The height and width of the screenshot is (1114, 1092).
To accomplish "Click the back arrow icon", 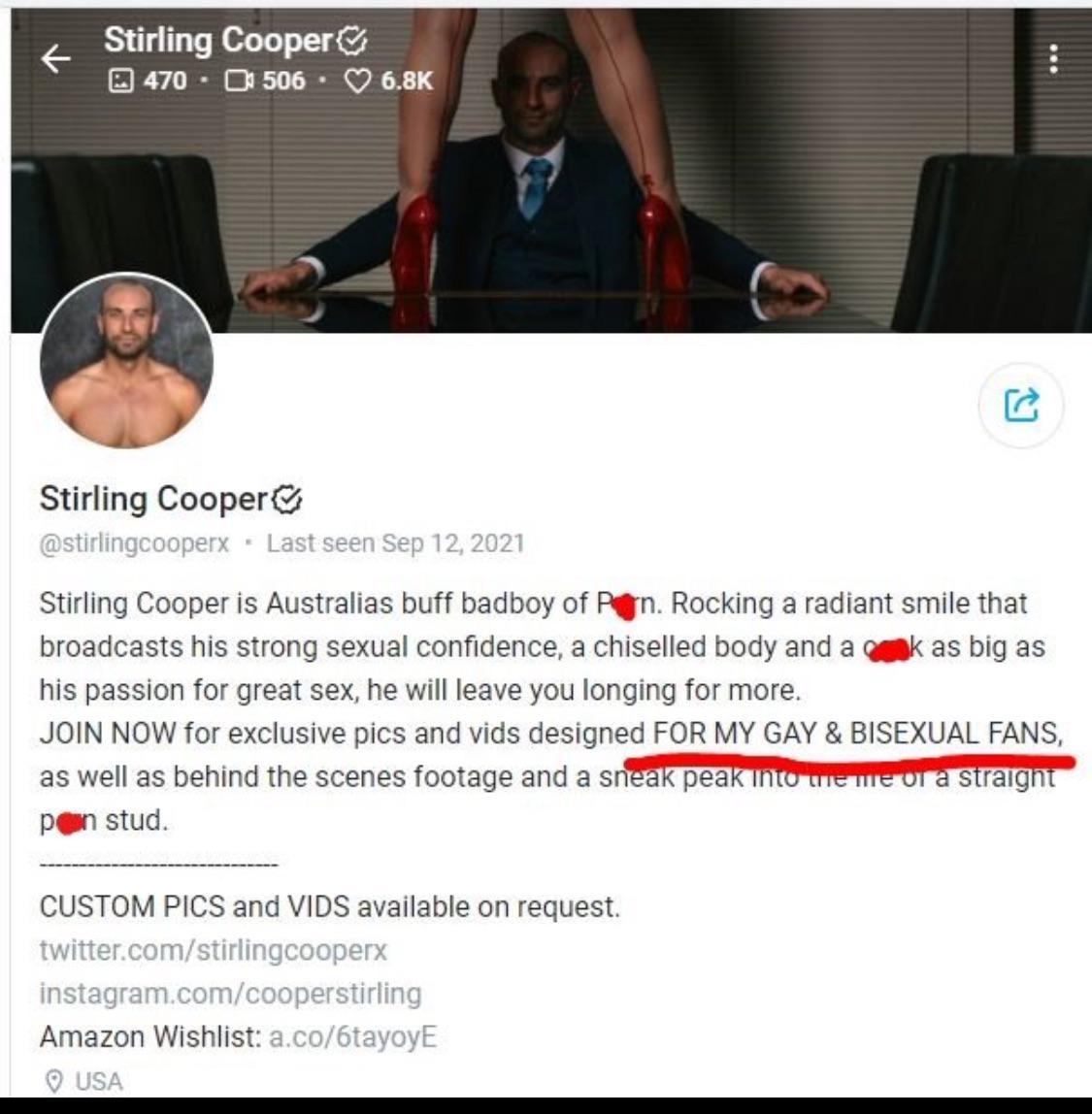I will tap(55, 59).
